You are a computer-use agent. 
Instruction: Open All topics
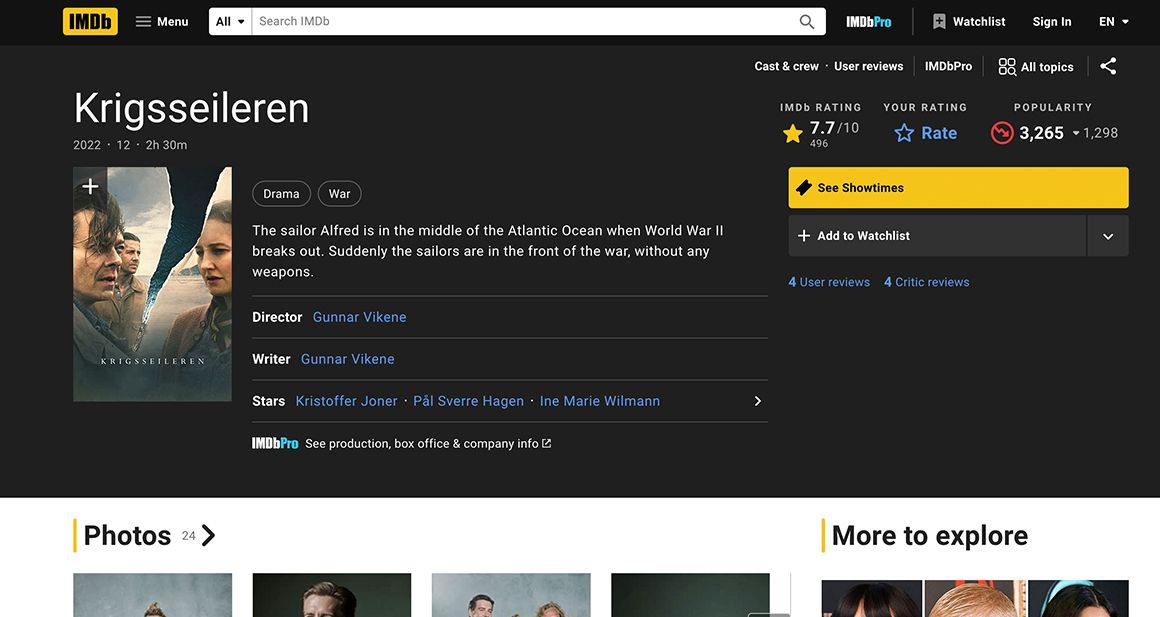(x=1036, y=67)
